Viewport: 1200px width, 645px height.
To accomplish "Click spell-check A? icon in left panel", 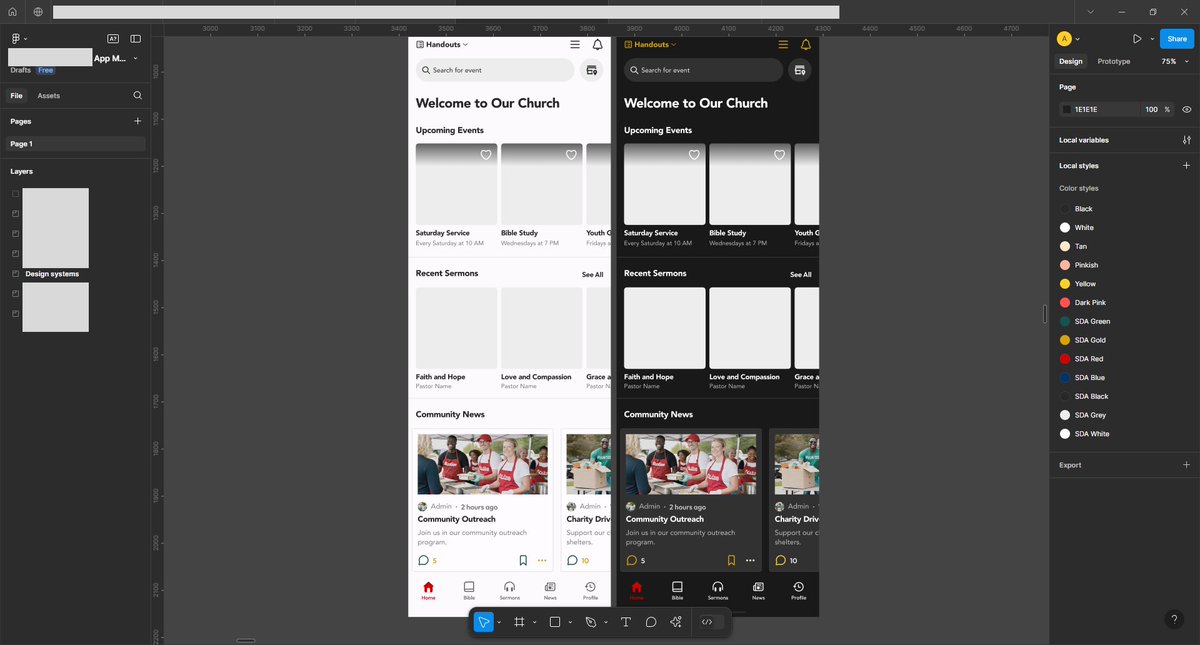I will click(113, 39).
